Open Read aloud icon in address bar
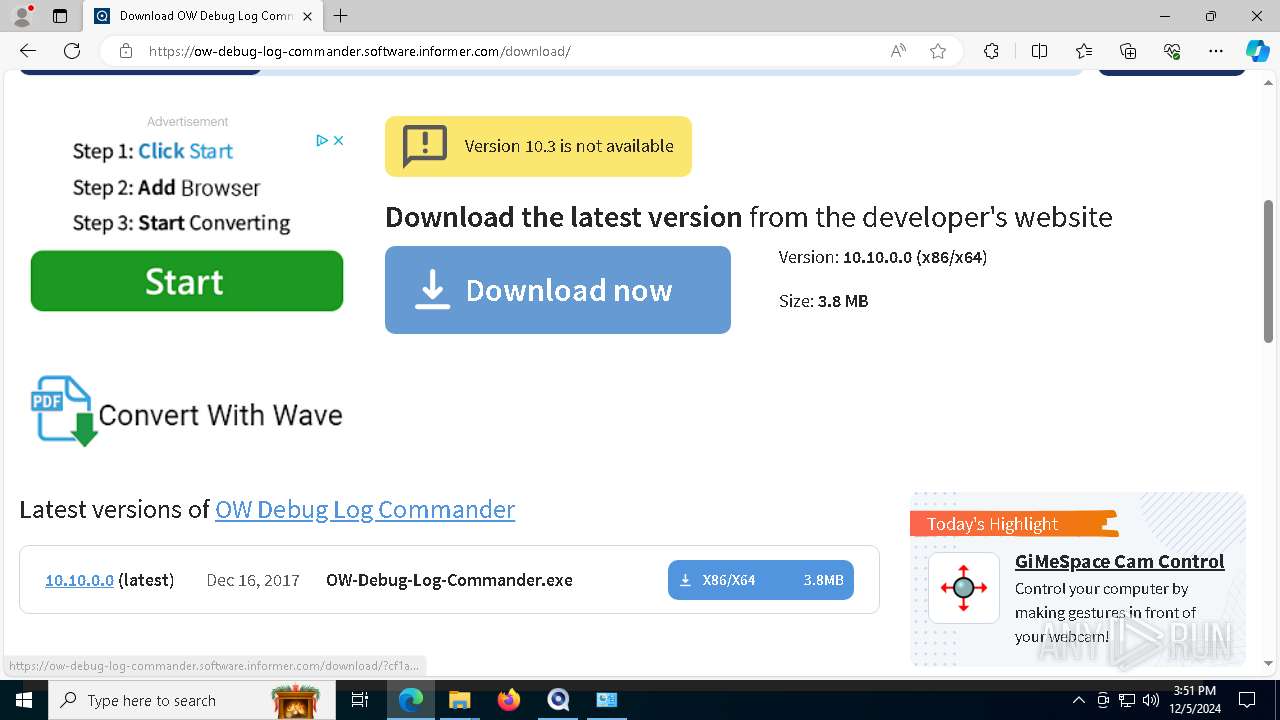This screenshot has width=1280, height=720. tap(898, 51)
